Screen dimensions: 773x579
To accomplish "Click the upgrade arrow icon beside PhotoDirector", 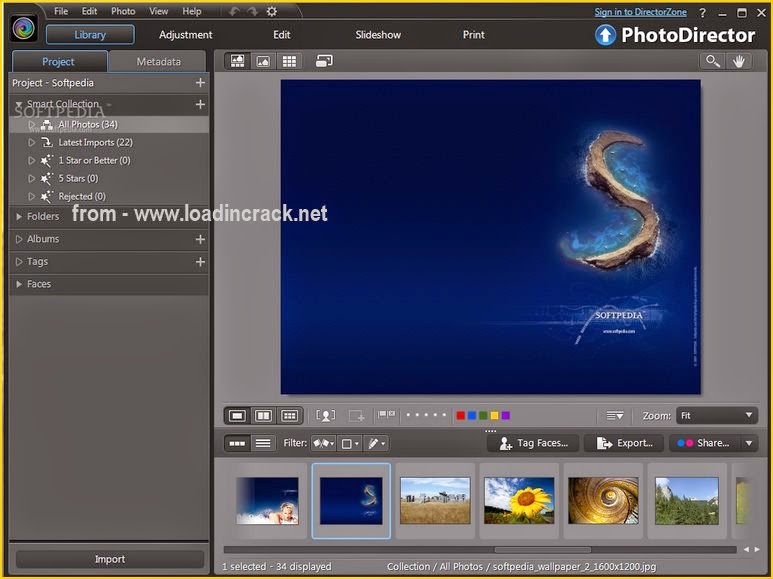I will pyautogui.click(x=605, y=35).
